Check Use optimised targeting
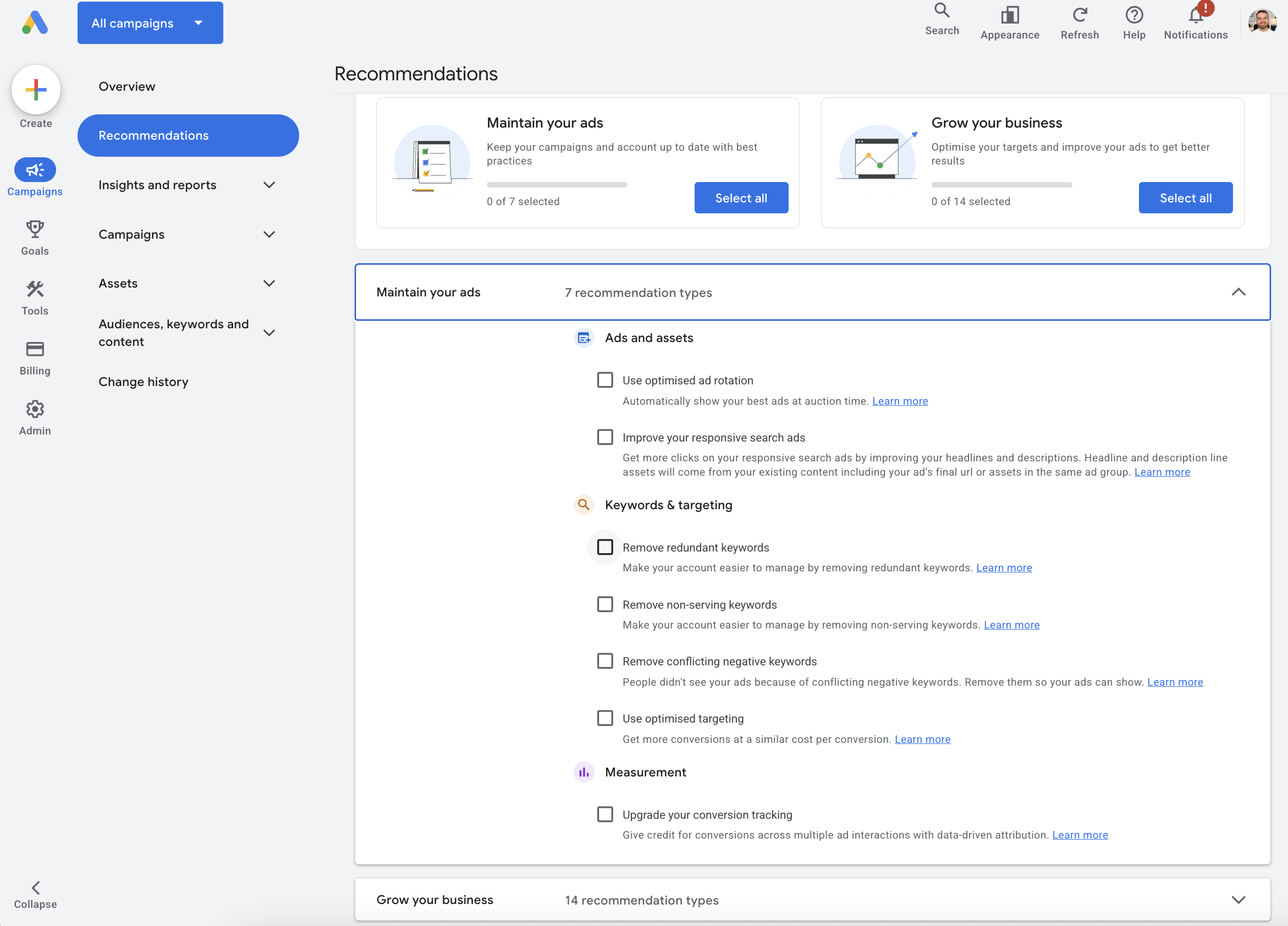This screenshot has height=926, width=1288. pos(605,718)
